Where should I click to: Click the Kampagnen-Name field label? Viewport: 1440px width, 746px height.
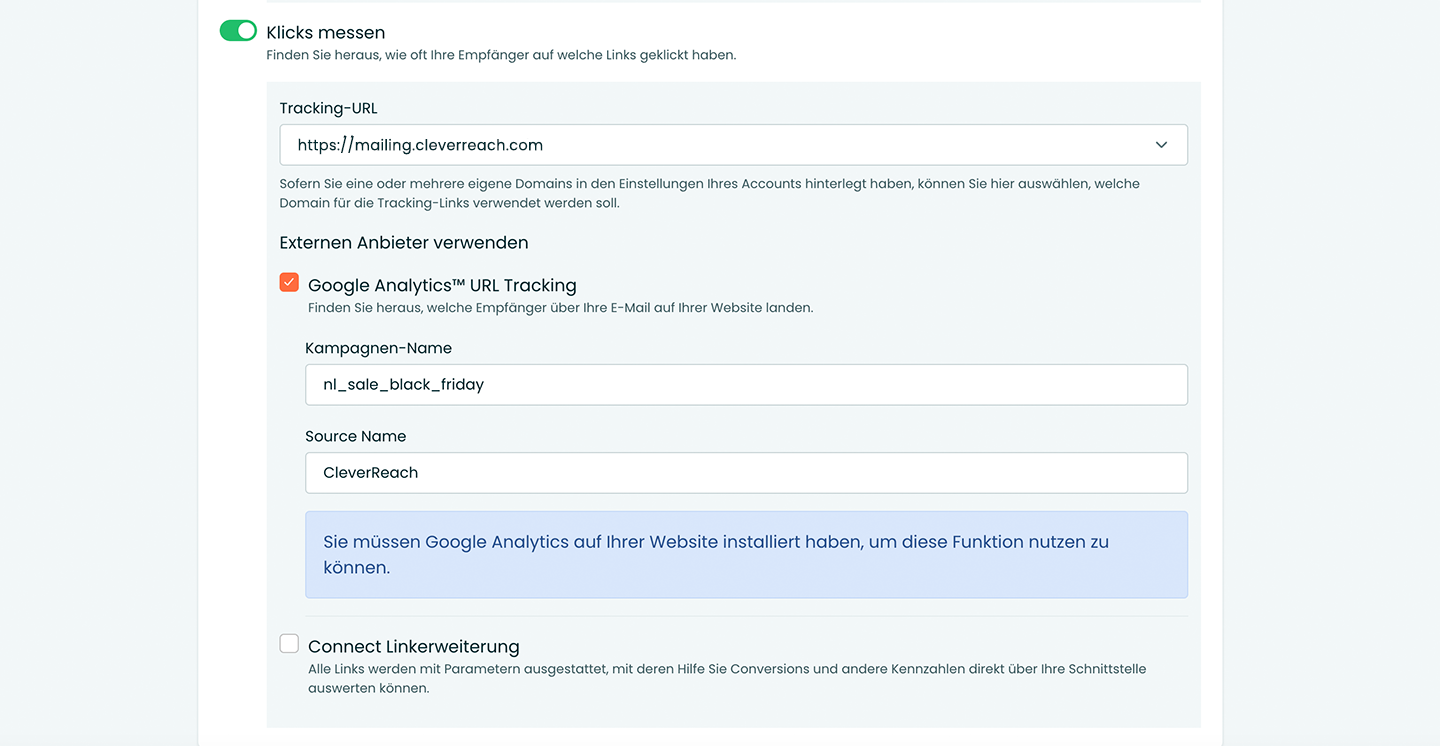click(x=378, y=348)
